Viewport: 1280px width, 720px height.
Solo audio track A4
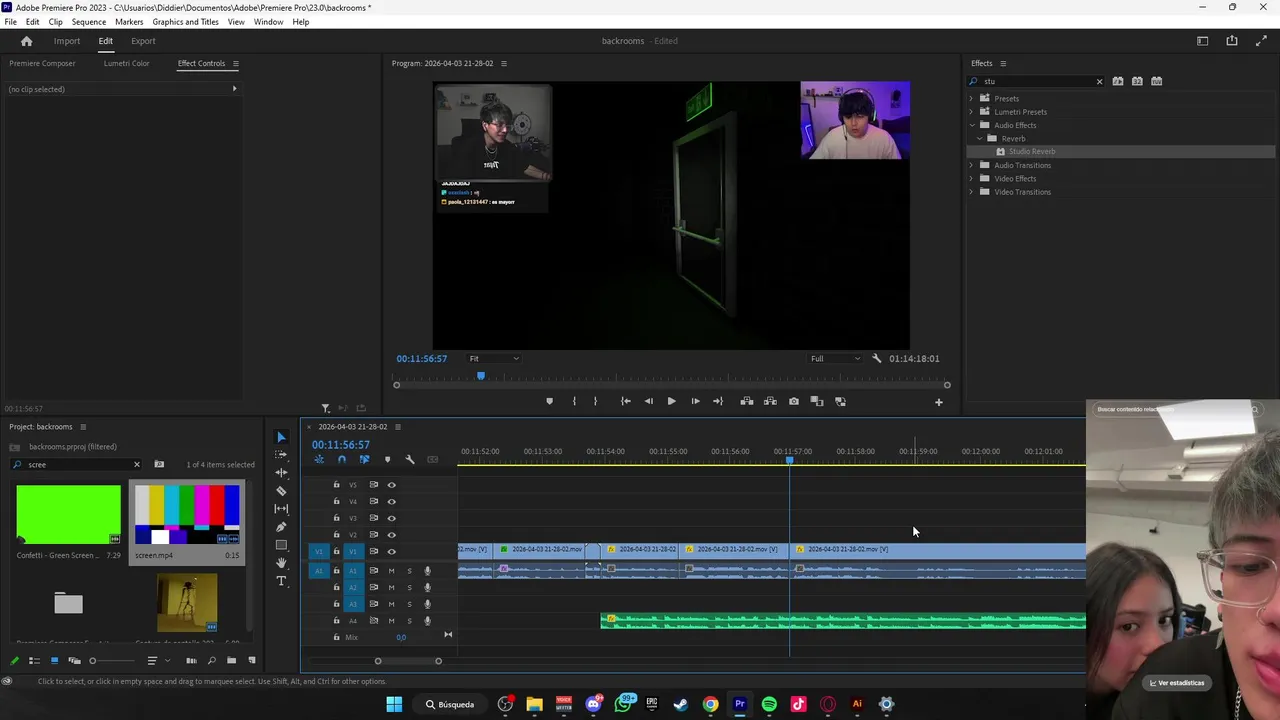(x=409, y=621)
